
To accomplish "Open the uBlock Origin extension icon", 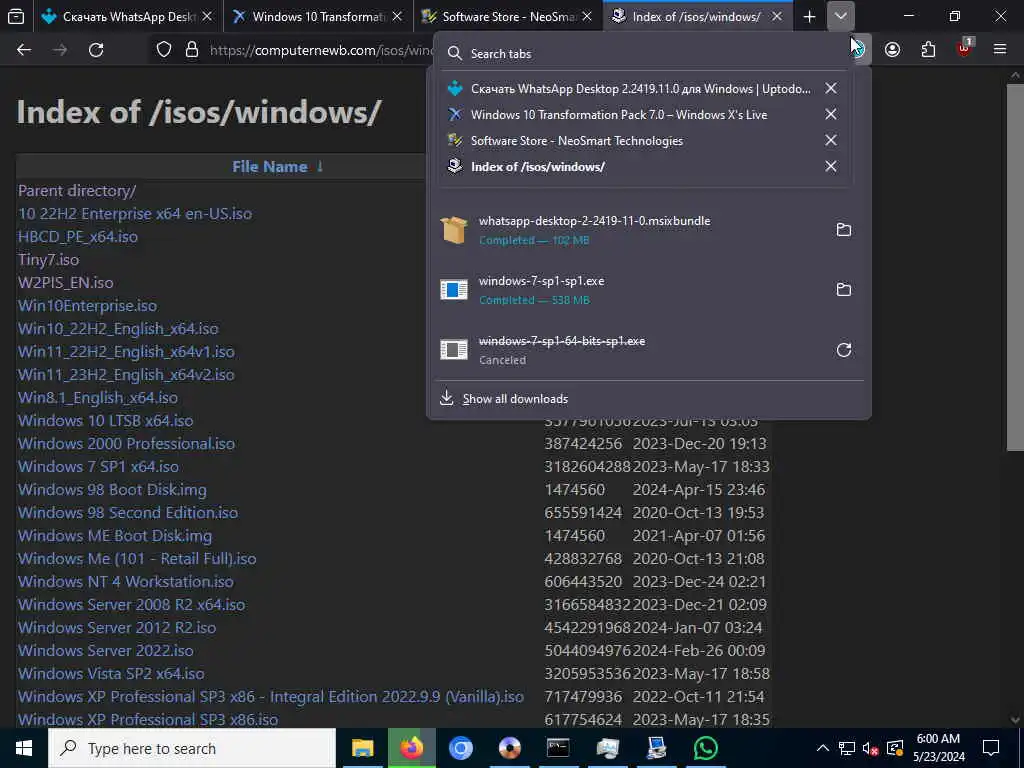I will click(x=965, y=48).
